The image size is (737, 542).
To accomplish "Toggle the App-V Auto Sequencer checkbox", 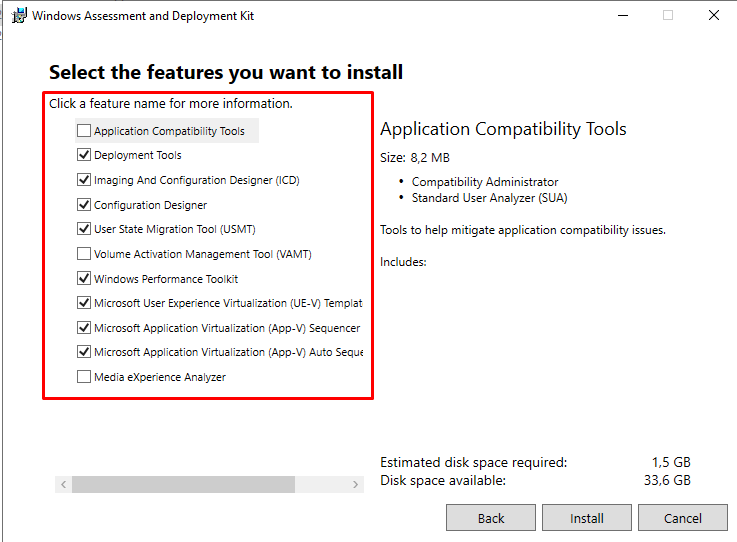I will tap(84, 352).
